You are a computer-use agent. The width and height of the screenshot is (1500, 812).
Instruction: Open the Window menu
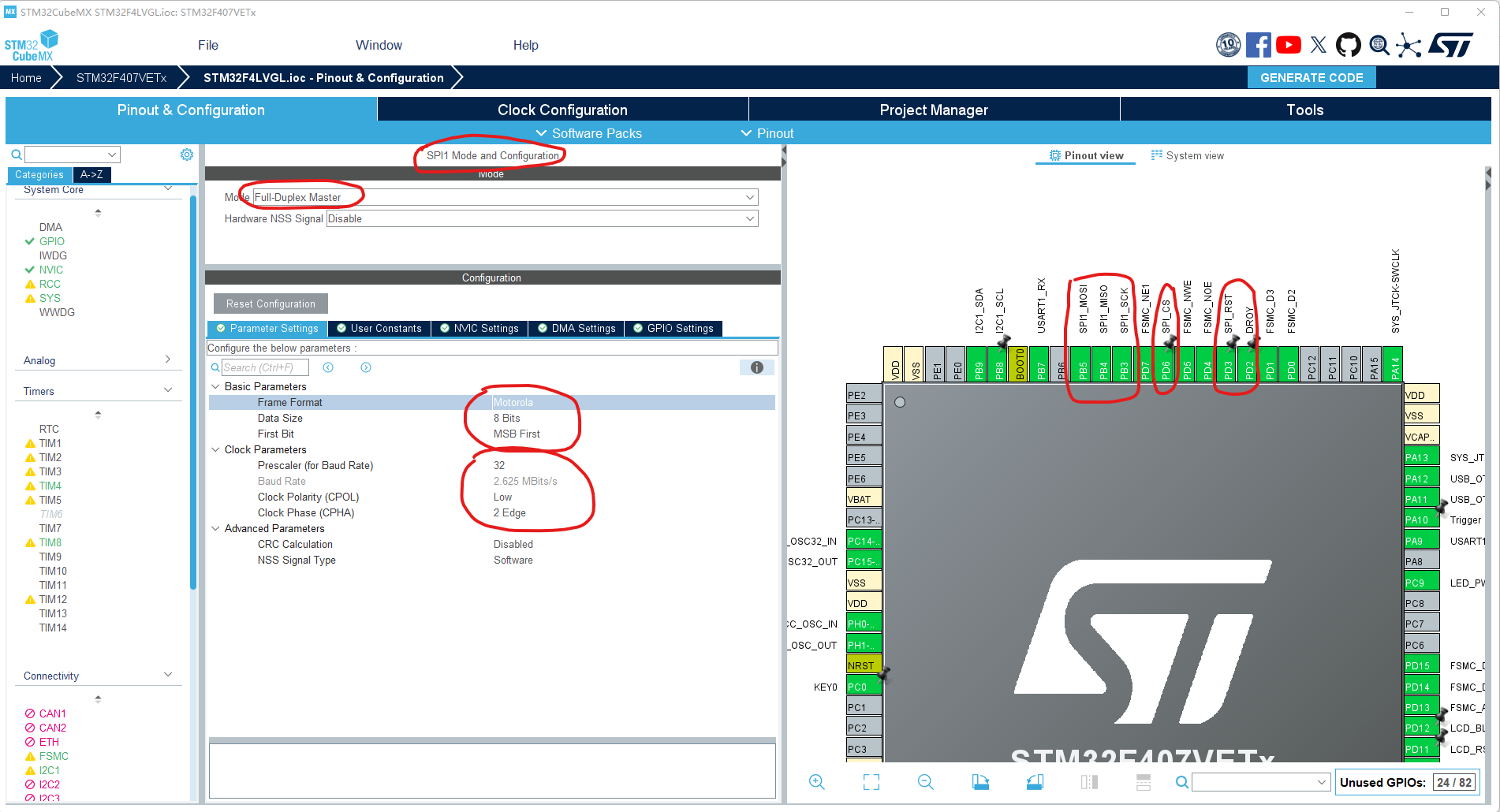[x=379, y=45]
